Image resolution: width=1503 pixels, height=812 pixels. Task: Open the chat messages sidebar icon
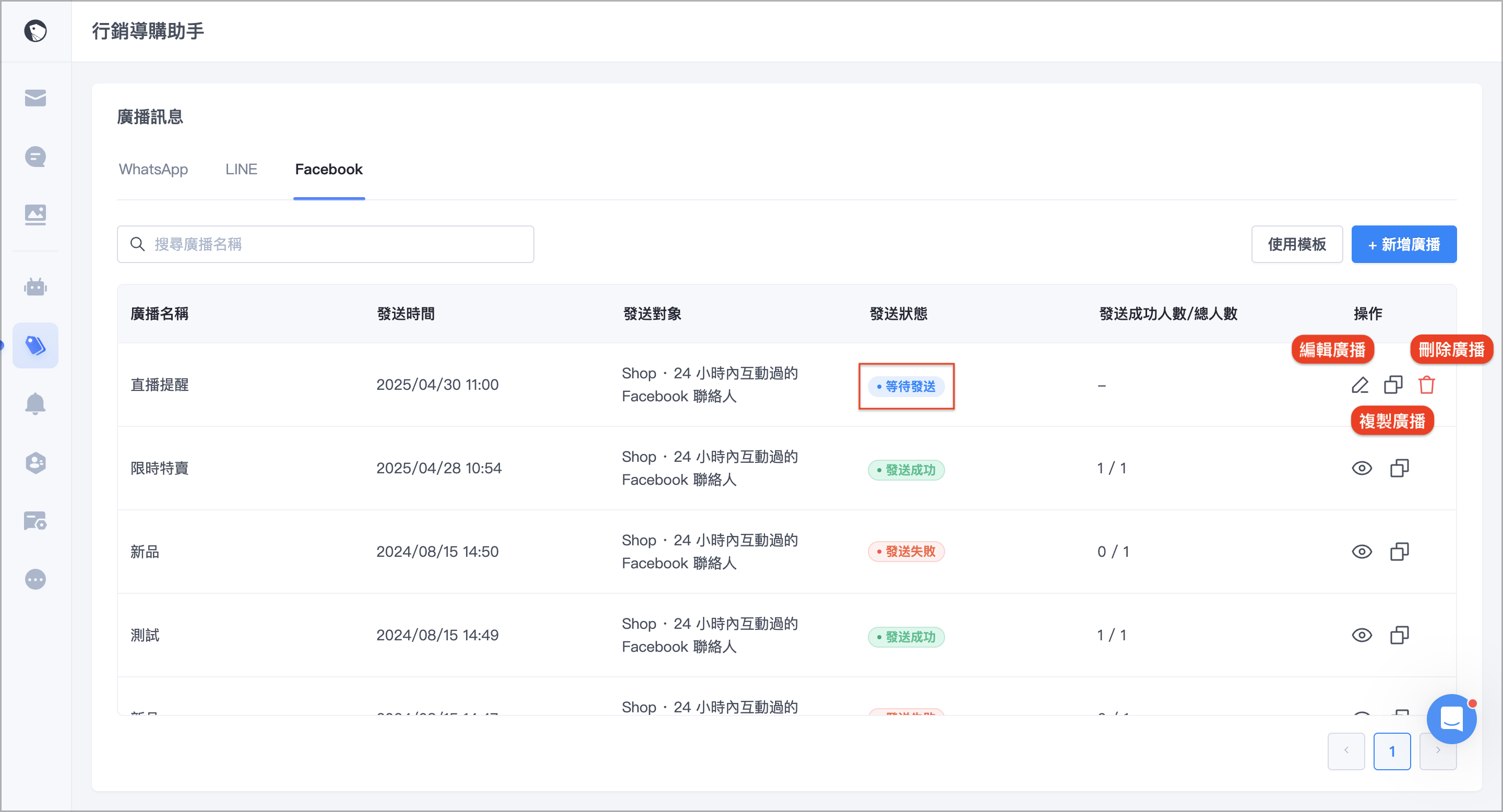[35, 157]
